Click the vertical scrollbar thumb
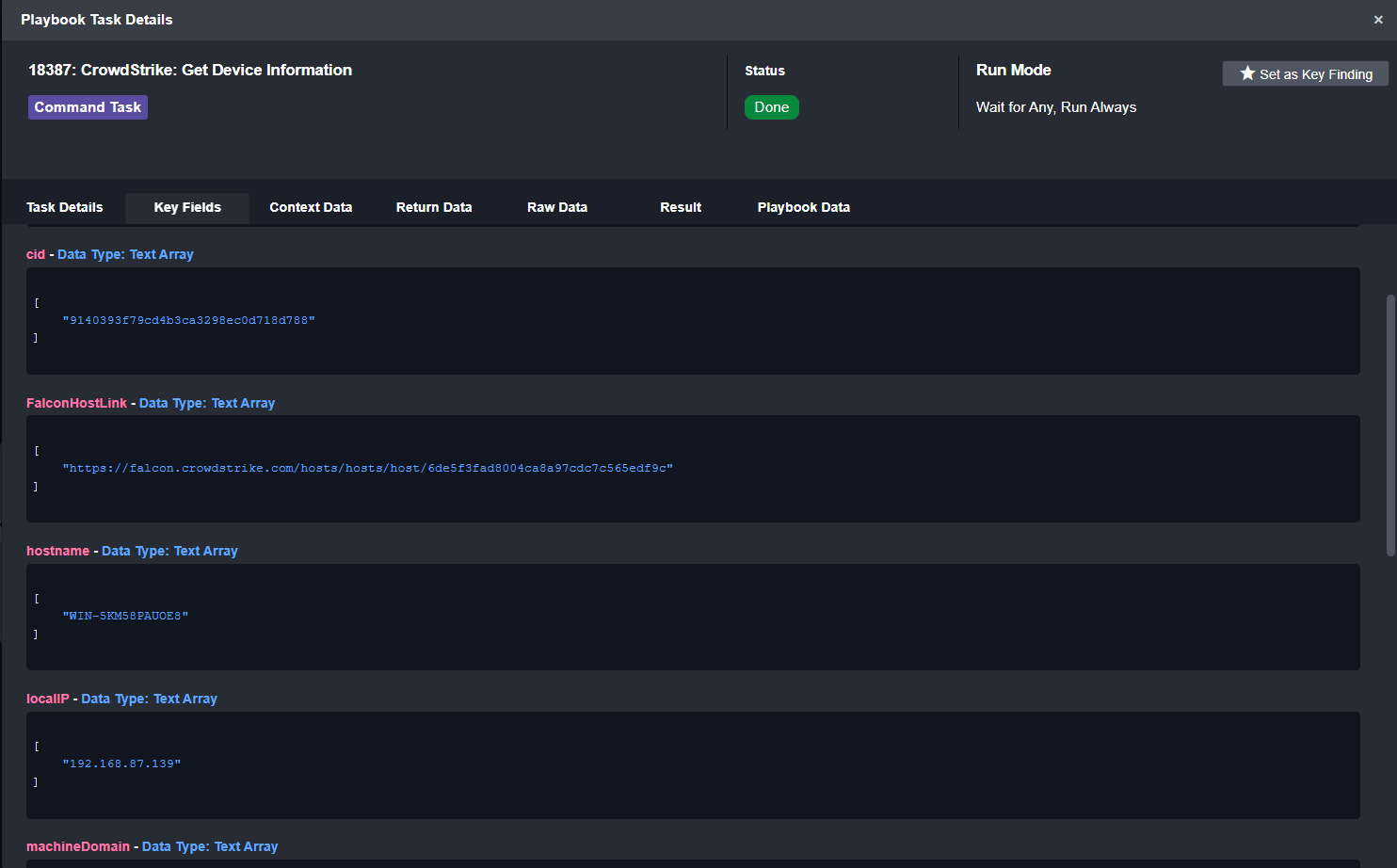This screenshot has height=868, width=1397. pyautogui.click(x=1390, y=426)
